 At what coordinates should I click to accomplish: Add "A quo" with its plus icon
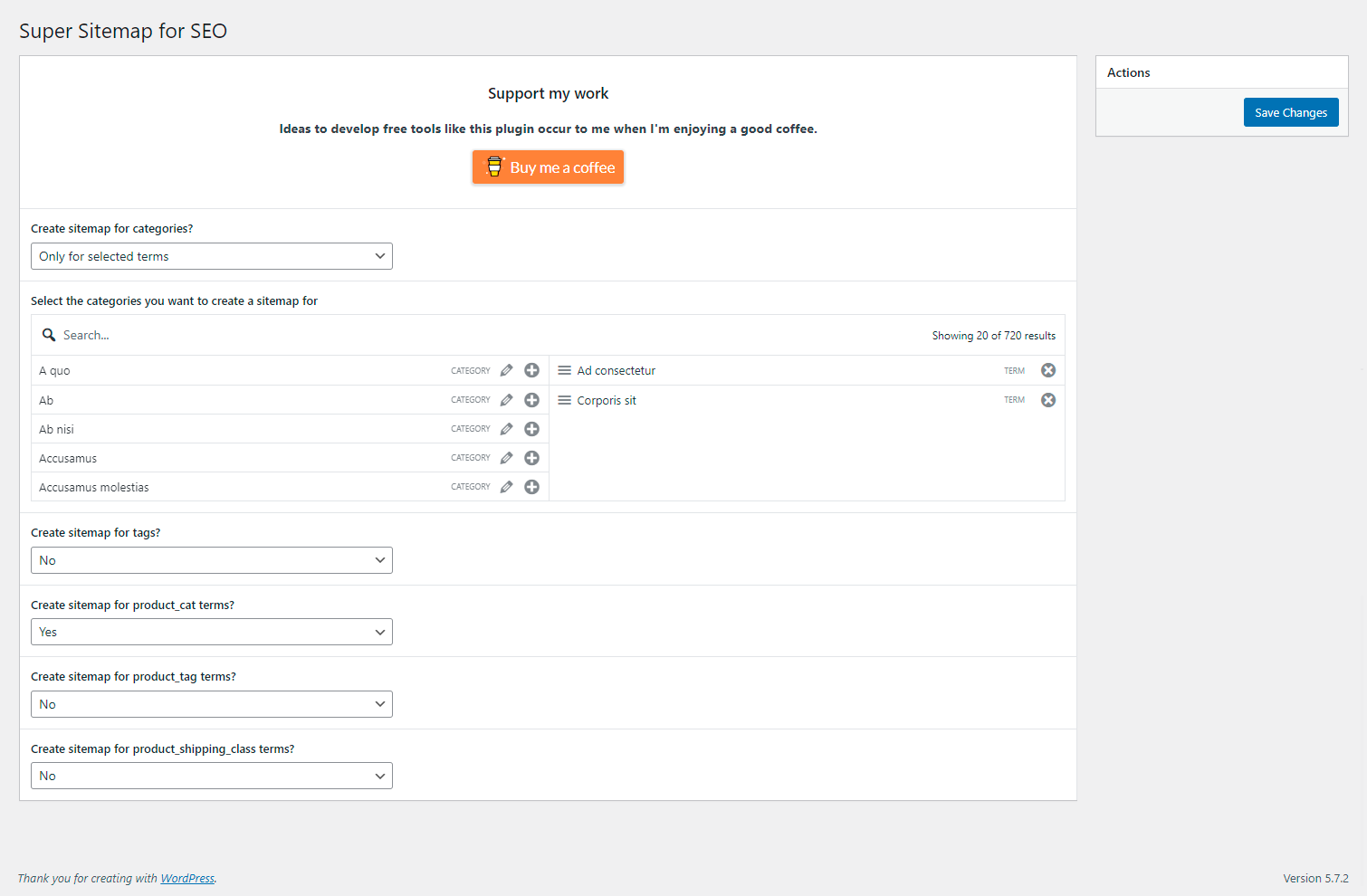tap(531, 370)
